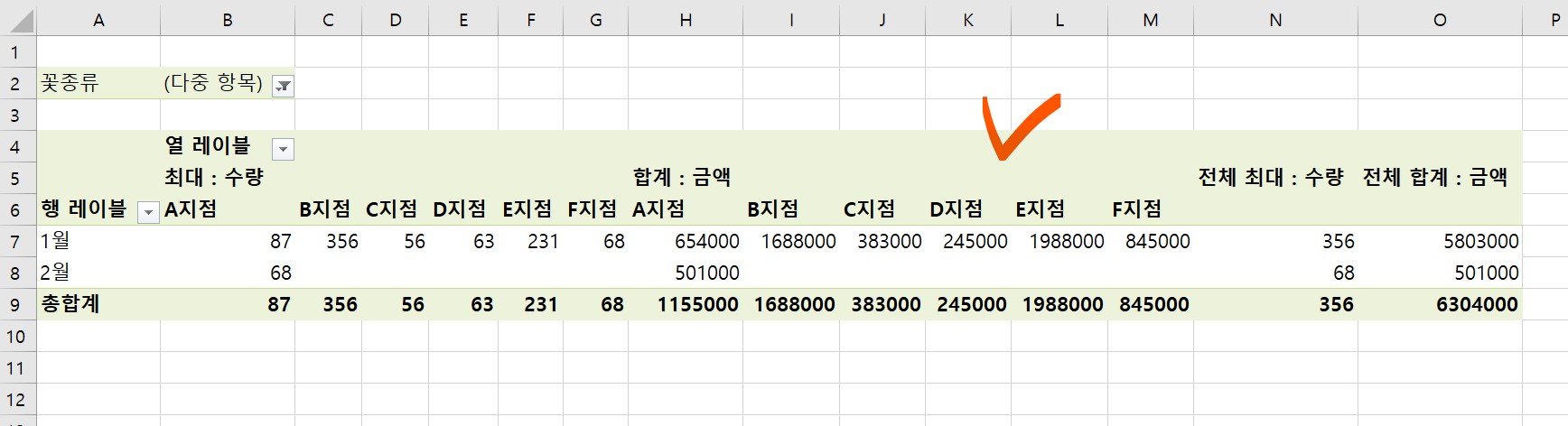Click the 1월 row label
Viewport: 1568px width, 426px height.
point(55,241)
